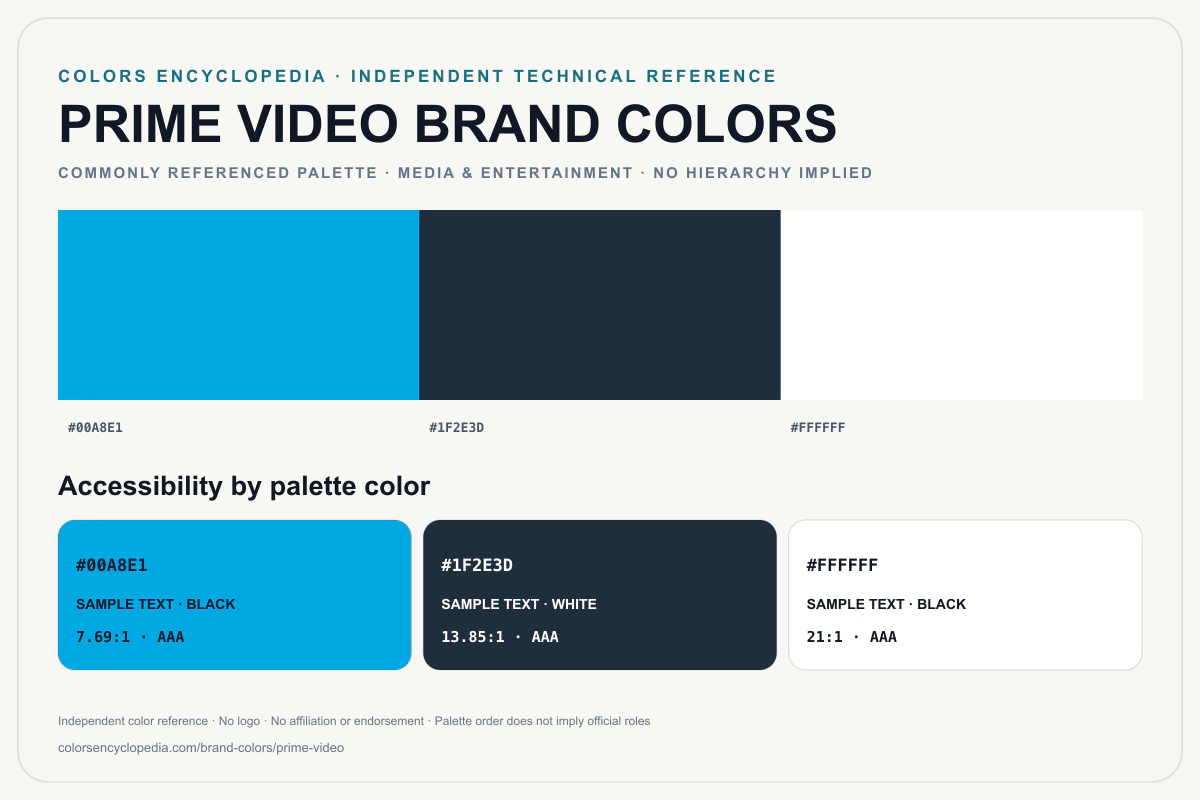Select the #00A8E1 hex label under blue swatch

coord(95,428)
